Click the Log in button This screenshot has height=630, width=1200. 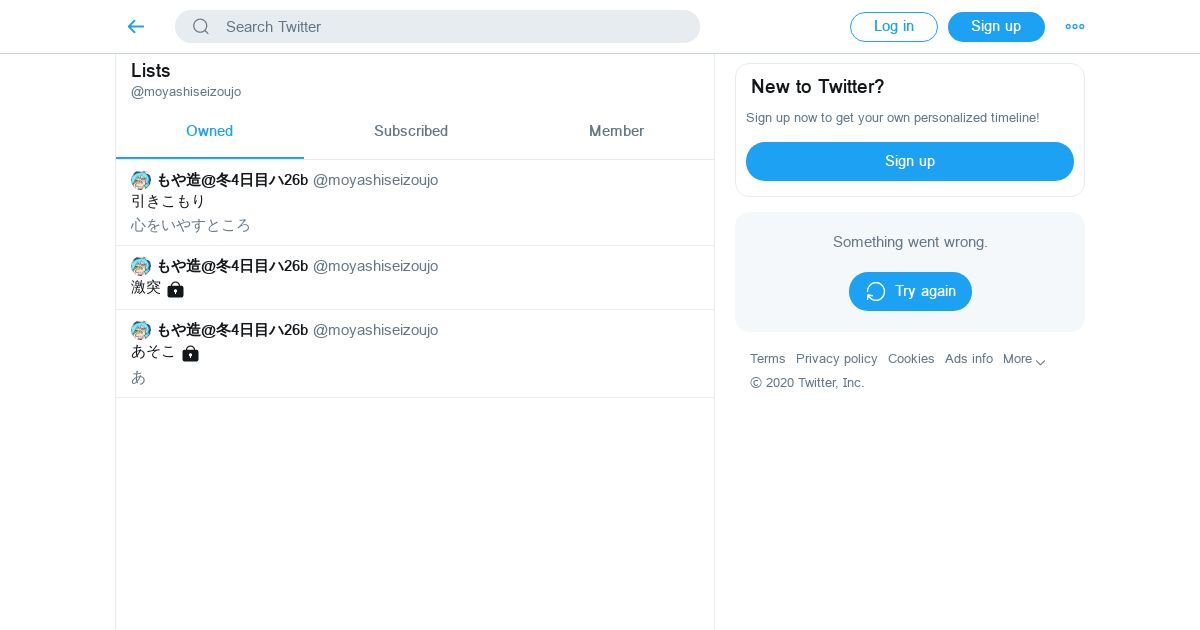click(x=893, y=27)
